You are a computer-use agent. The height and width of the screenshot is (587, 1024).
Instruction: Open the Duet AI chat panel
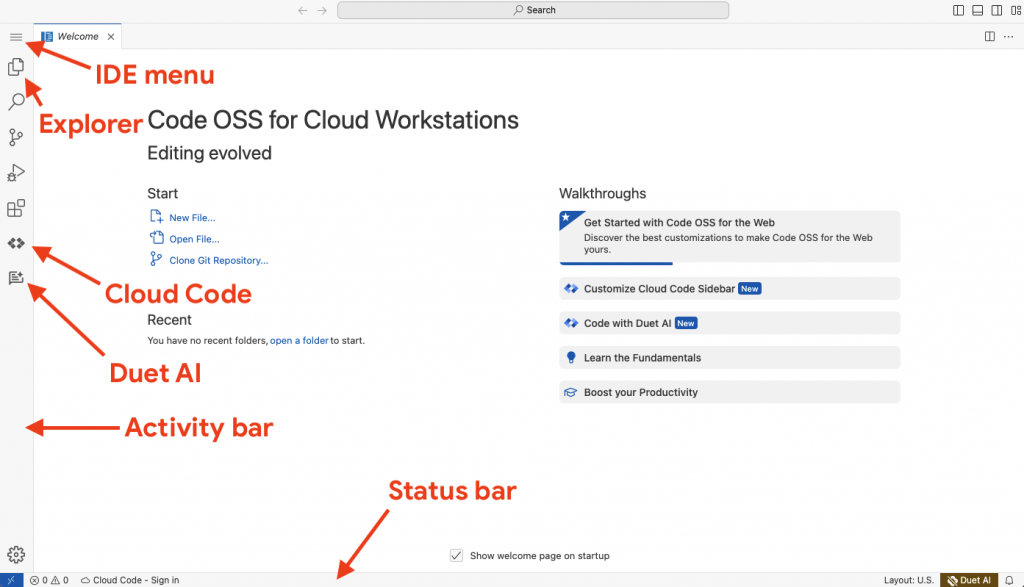point(16,278)
